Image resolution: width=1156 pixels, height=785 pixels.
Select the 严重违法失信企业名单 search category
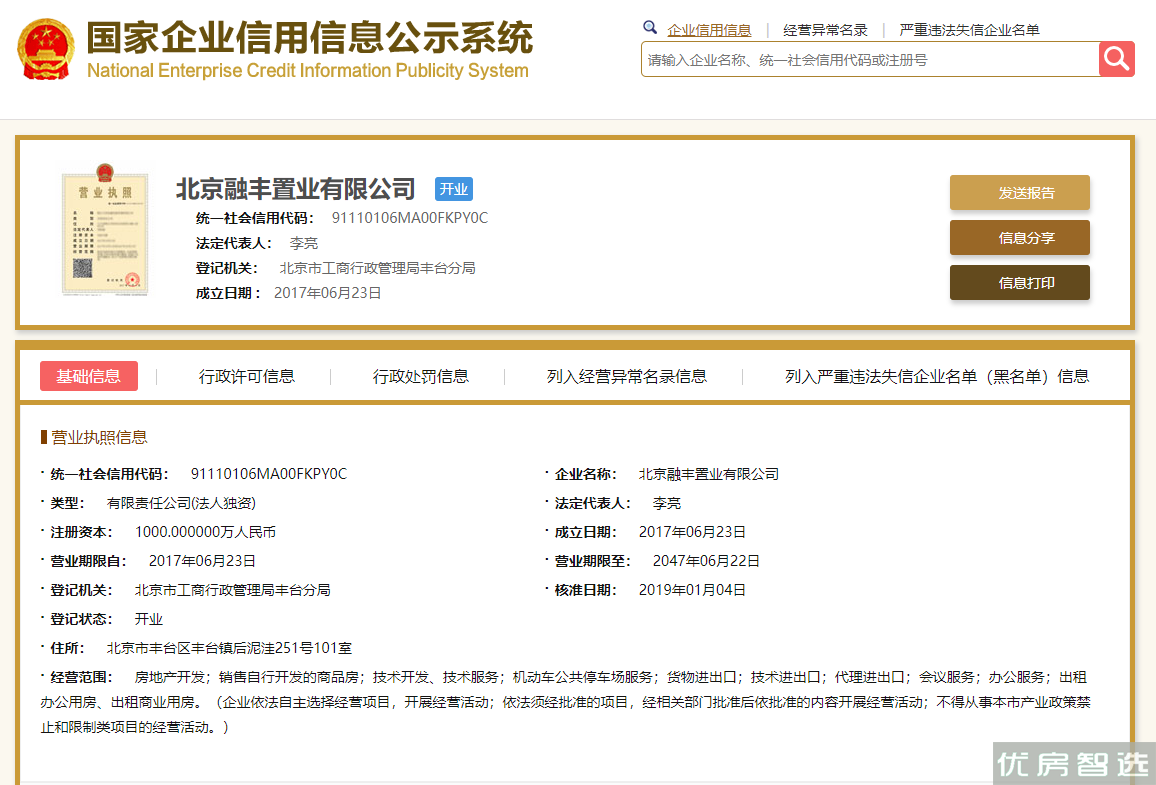(x=969, y=30)
